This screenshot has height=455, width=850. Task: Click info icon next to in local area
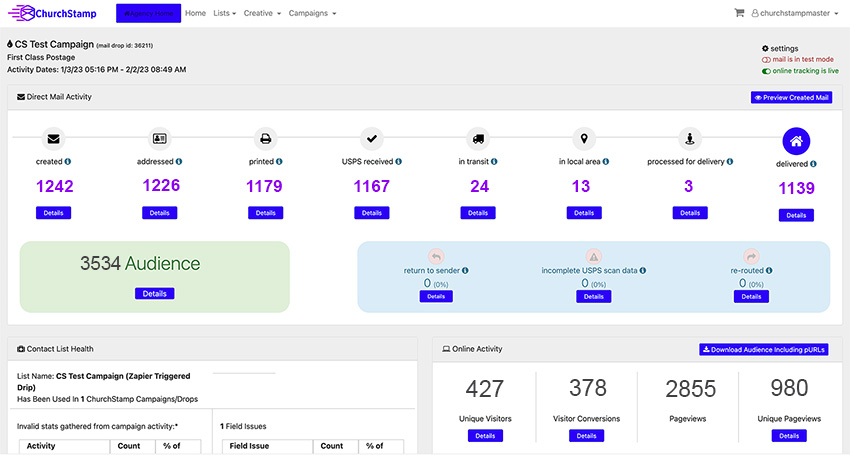pyautogui.click(x=606, y=162)
